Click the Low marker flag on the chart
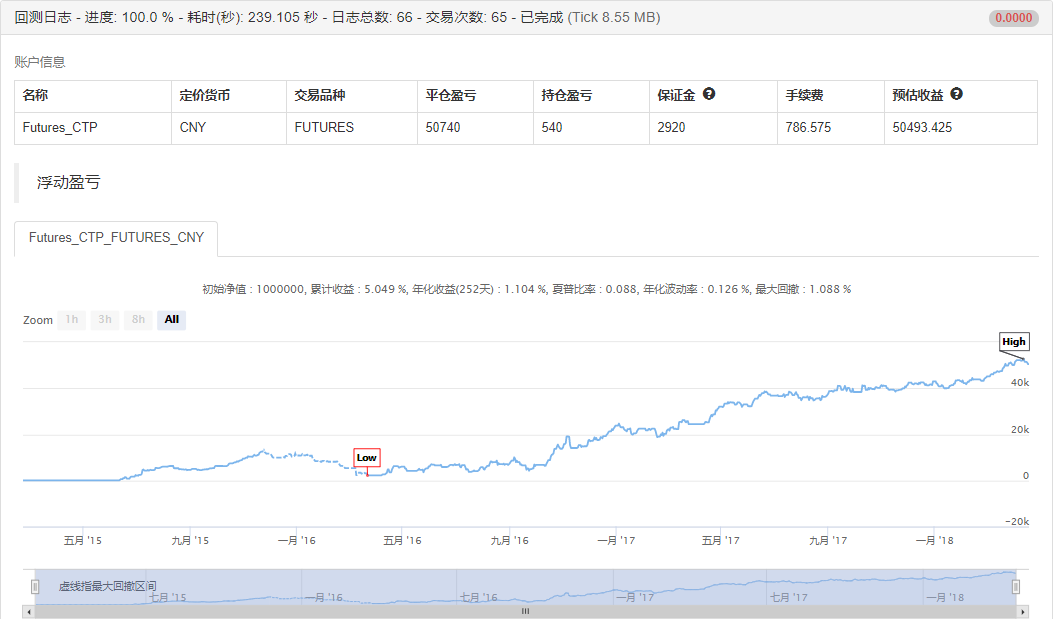Image resolution: width=1053 pixels, height=619 pixels. click(366, 457)
